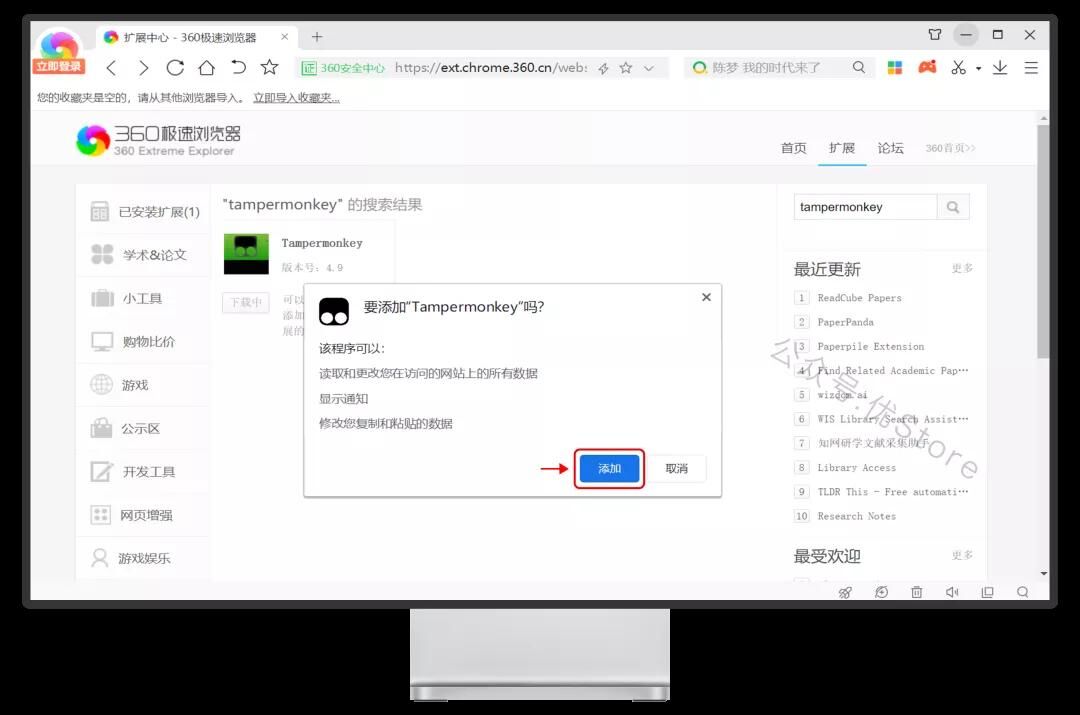Close the add-extension dialog with X
This screenshot has width=1080, height=715.
pos(706,297)
